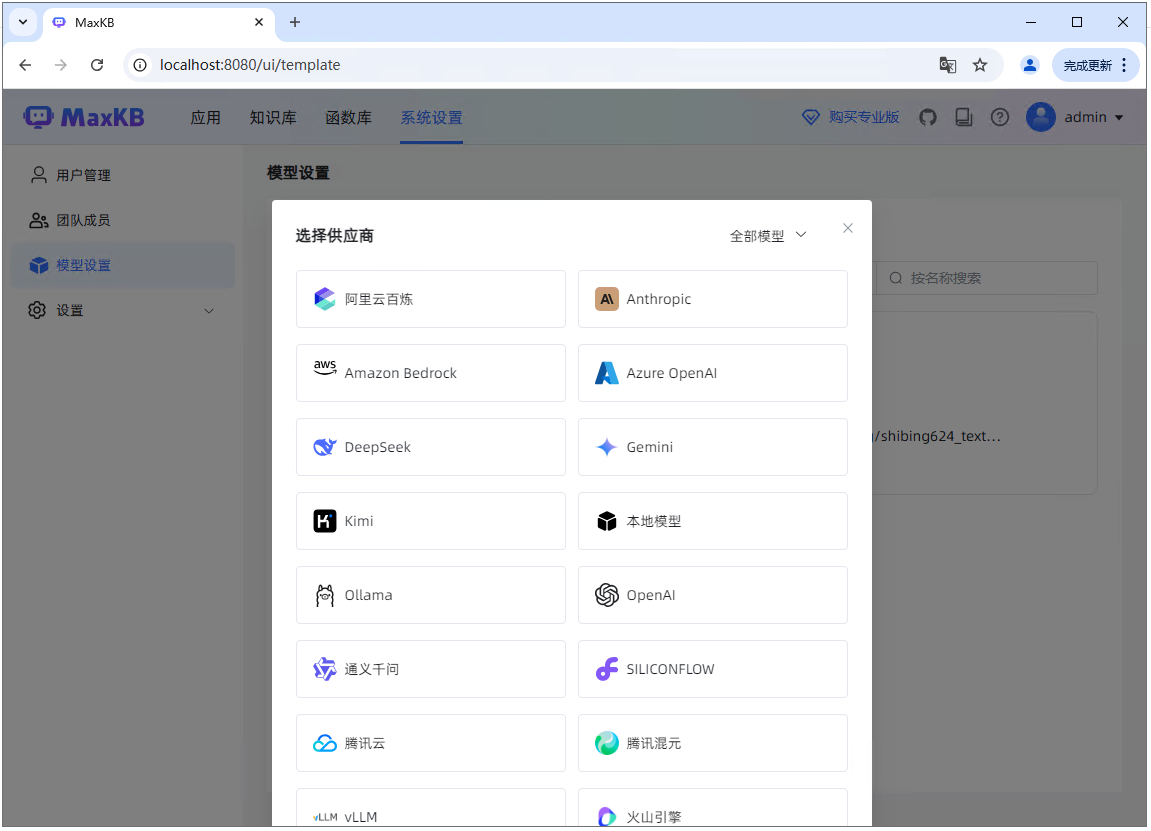Viewport: 1151px width, 831px height.
Task: Select the Azure OpenAI logo
Action: [x=606, y=373]
